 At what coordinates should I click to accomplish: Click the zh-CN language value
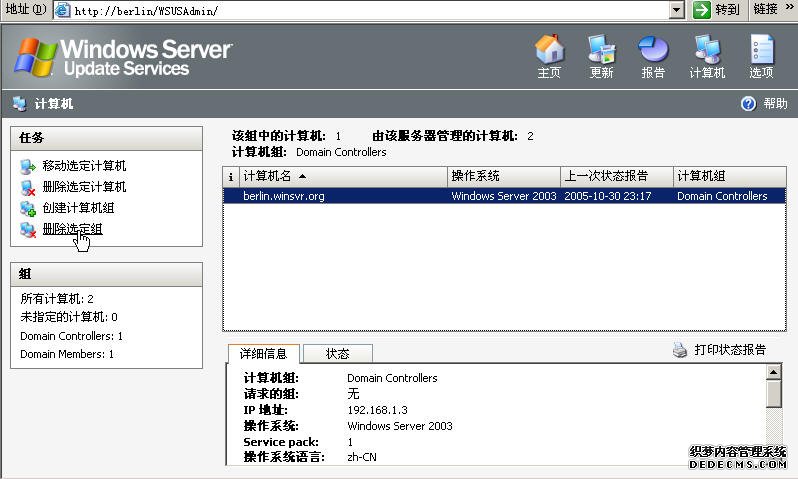[362, 457]
